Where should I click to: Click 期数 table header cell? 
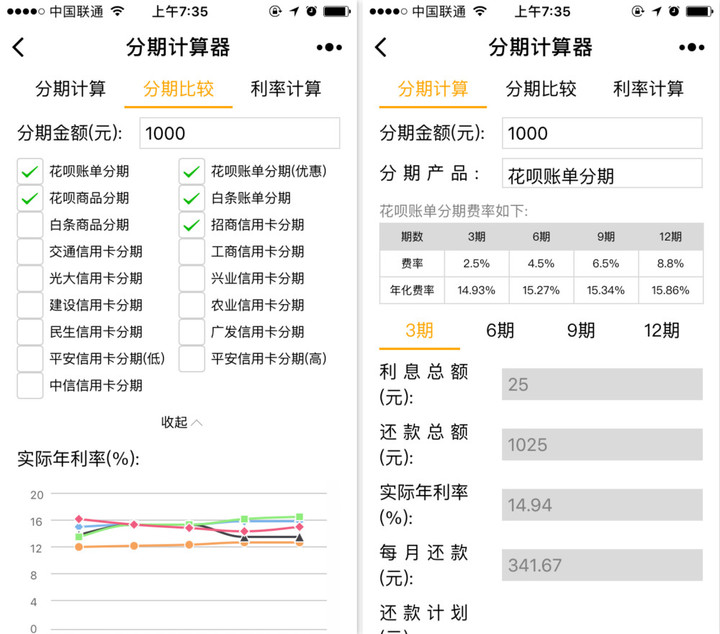(x=412, y=237)
